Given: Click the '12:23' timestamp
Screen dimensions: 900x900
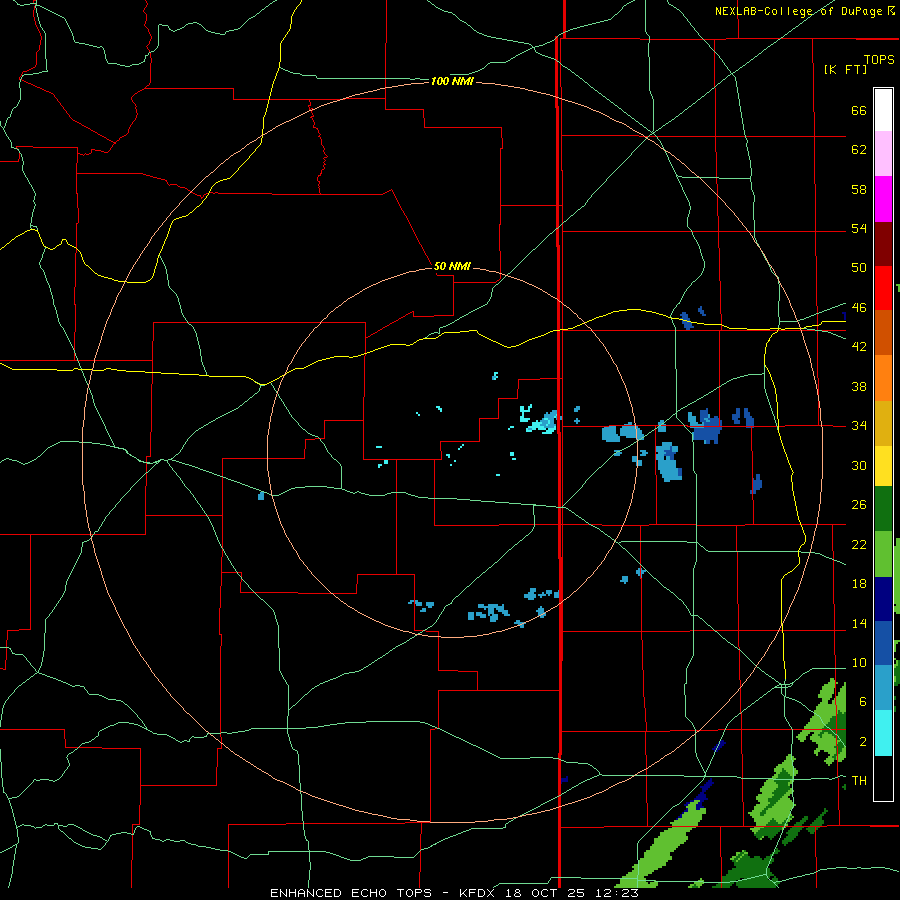Looking at the screenshot, I should (618, 893).
